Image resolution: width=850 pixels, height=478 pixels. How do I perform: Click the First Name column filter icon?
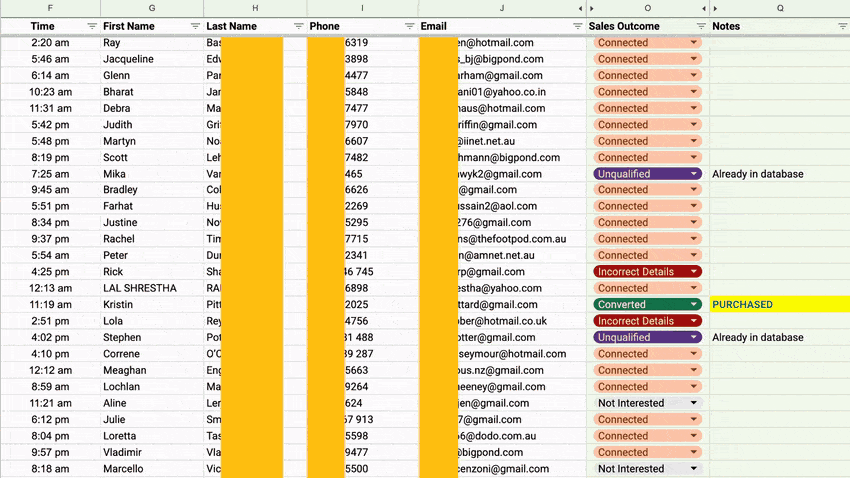click(x=195, y=26)
